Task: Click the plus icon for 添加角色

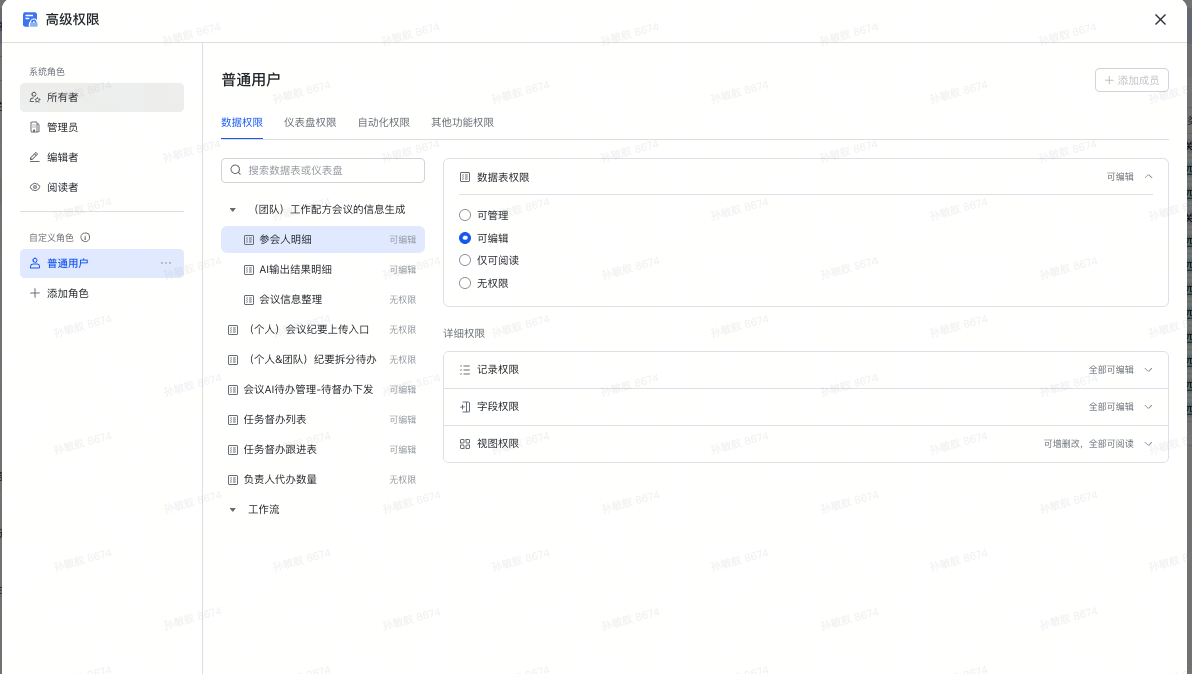Action: (35, 293)
